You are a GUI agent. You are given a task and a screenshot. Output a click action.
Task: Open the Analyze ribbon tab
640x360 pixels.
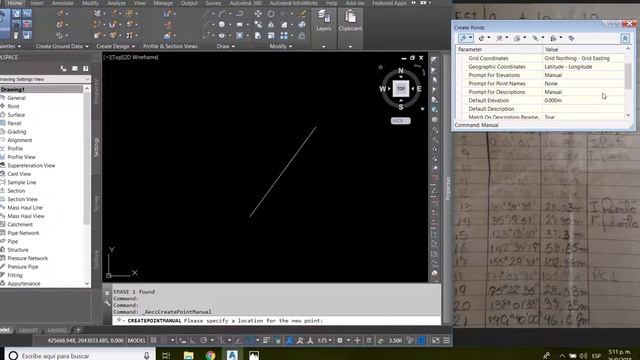click(117, 3)
